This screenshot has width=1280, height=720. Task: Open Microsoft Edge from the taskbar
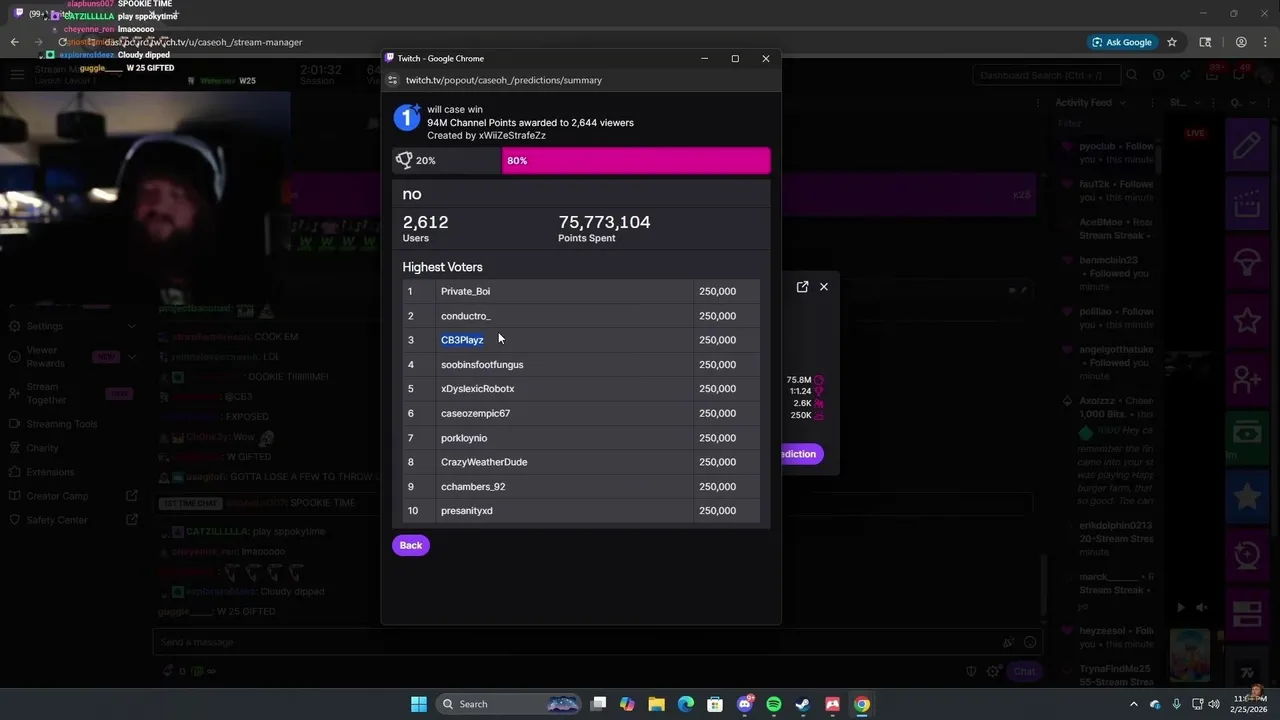pyautogui.click(x=685, y=704)
